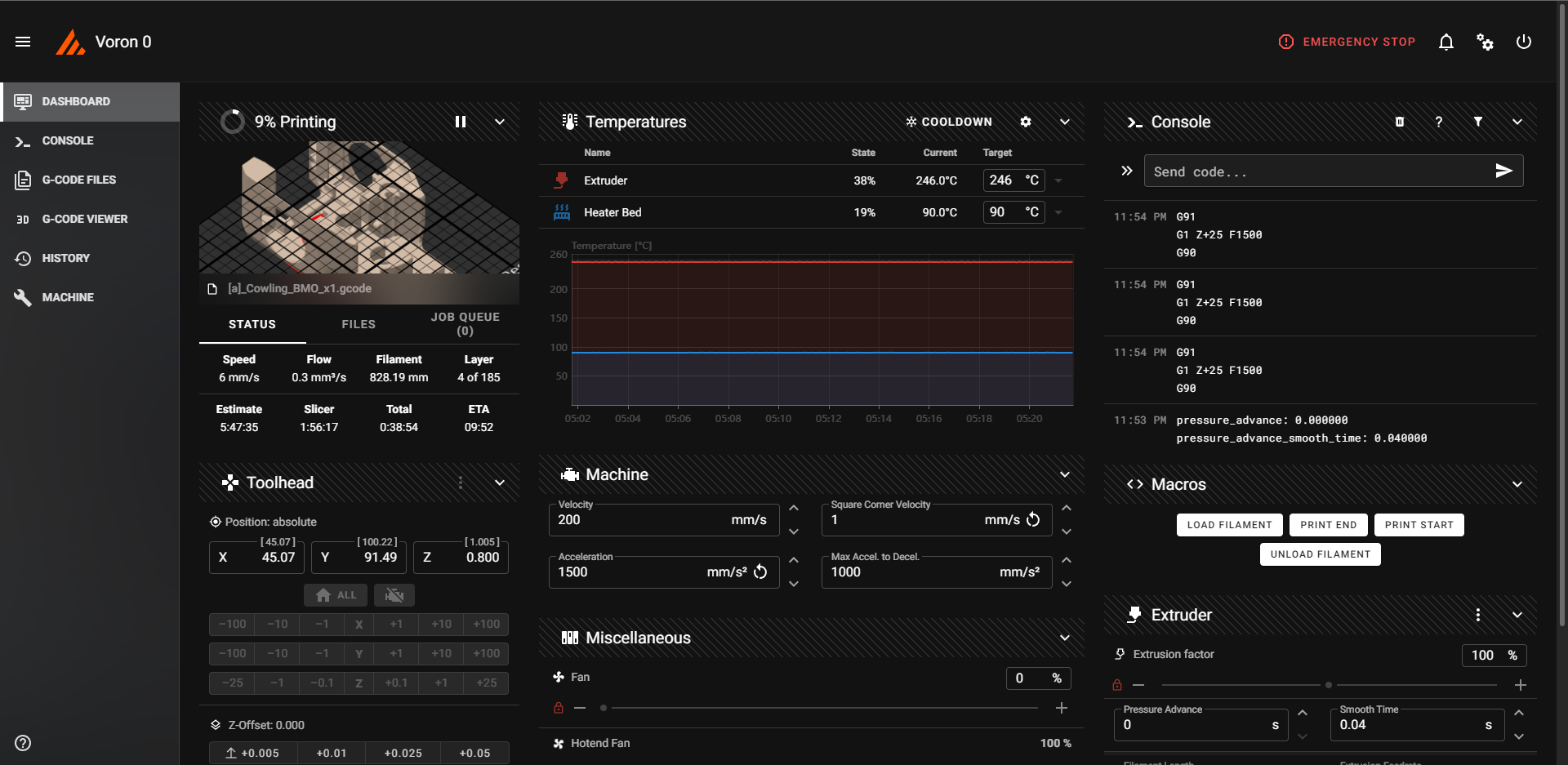Open the power menu icon
Screen dimensions: 1568x765
[x=1523, y=42]
